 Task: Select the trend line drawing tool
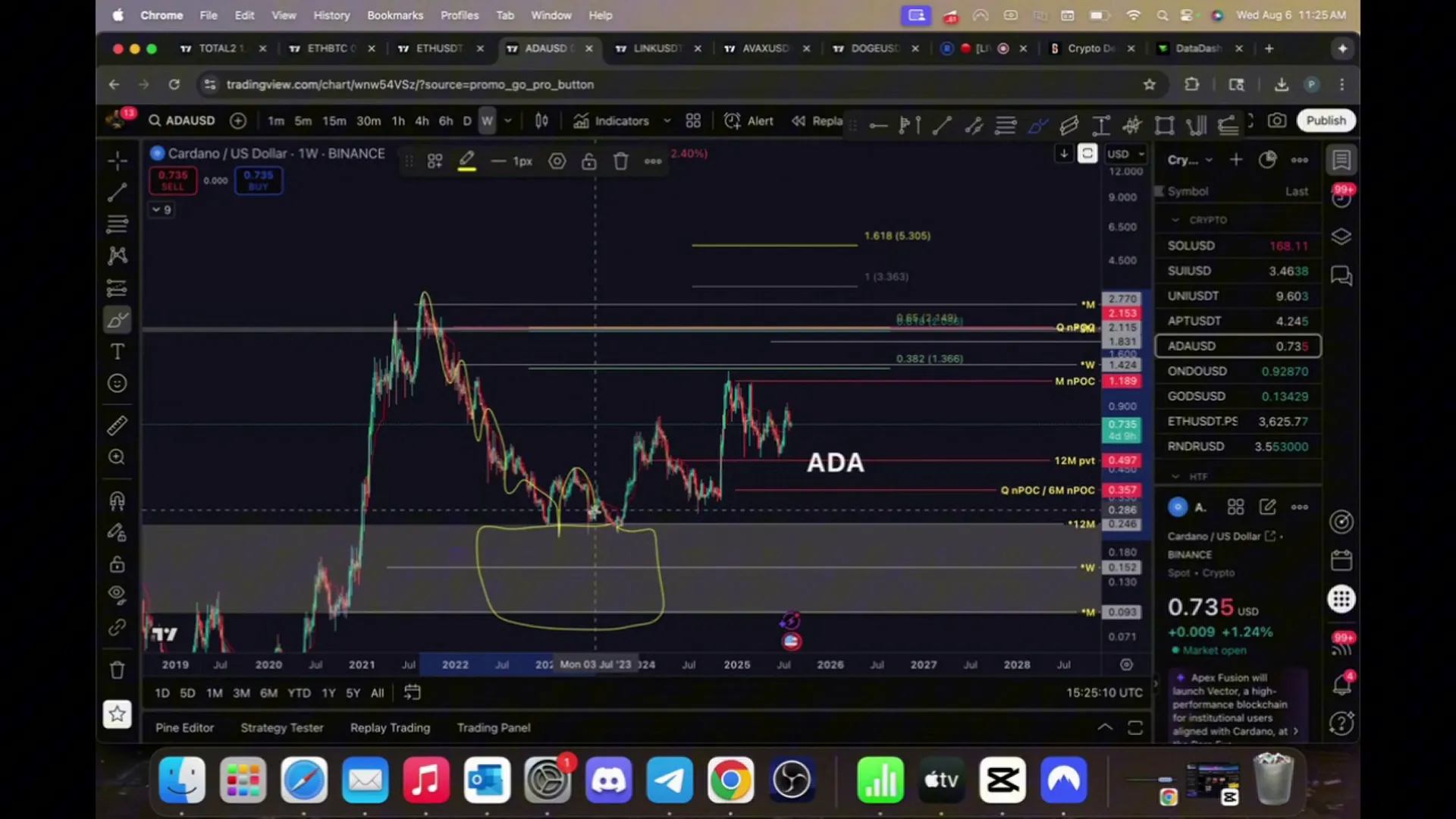(x=117, y=193)
